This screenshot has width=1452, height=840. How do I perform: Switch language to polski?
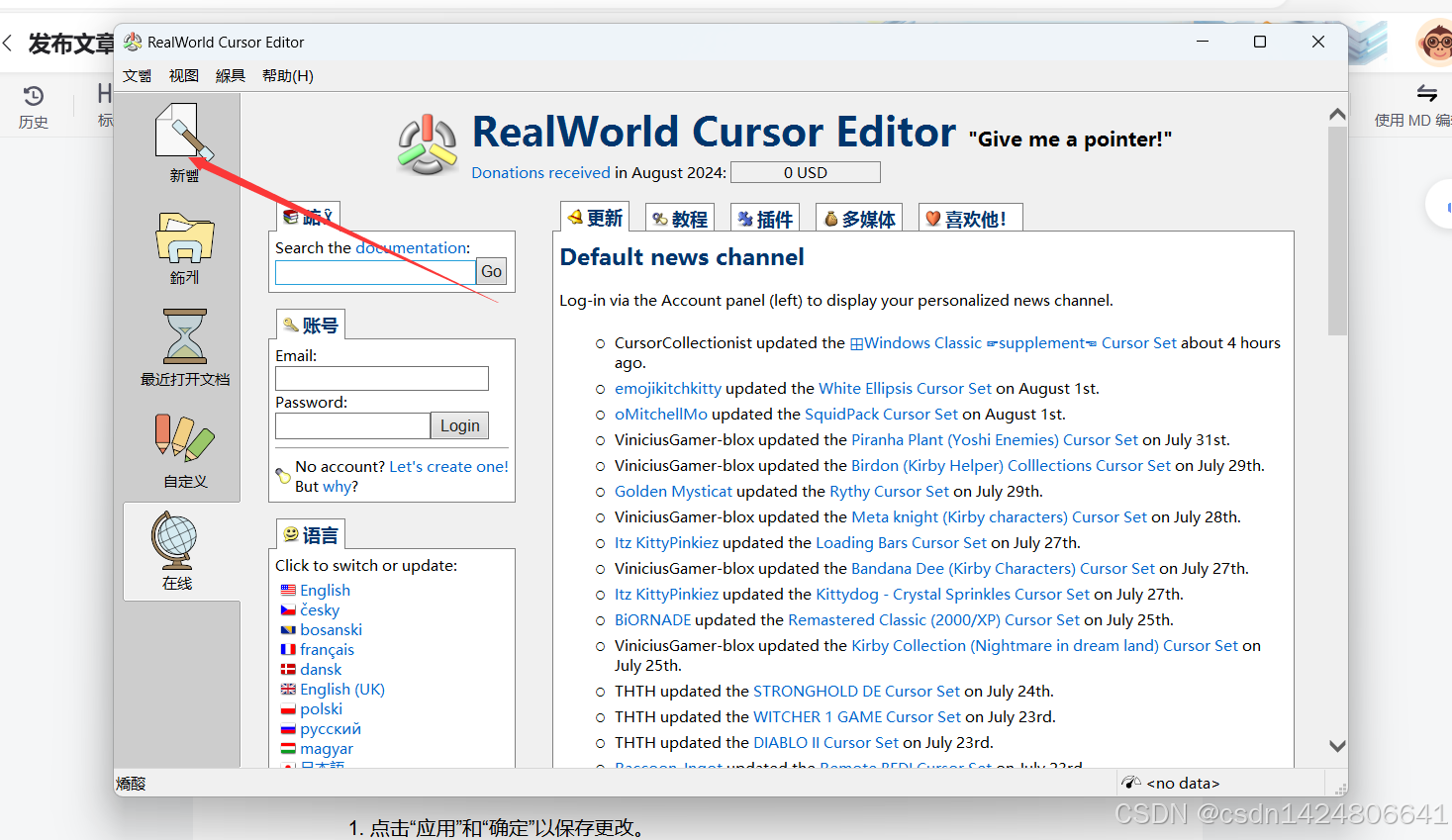pos(321,709)
